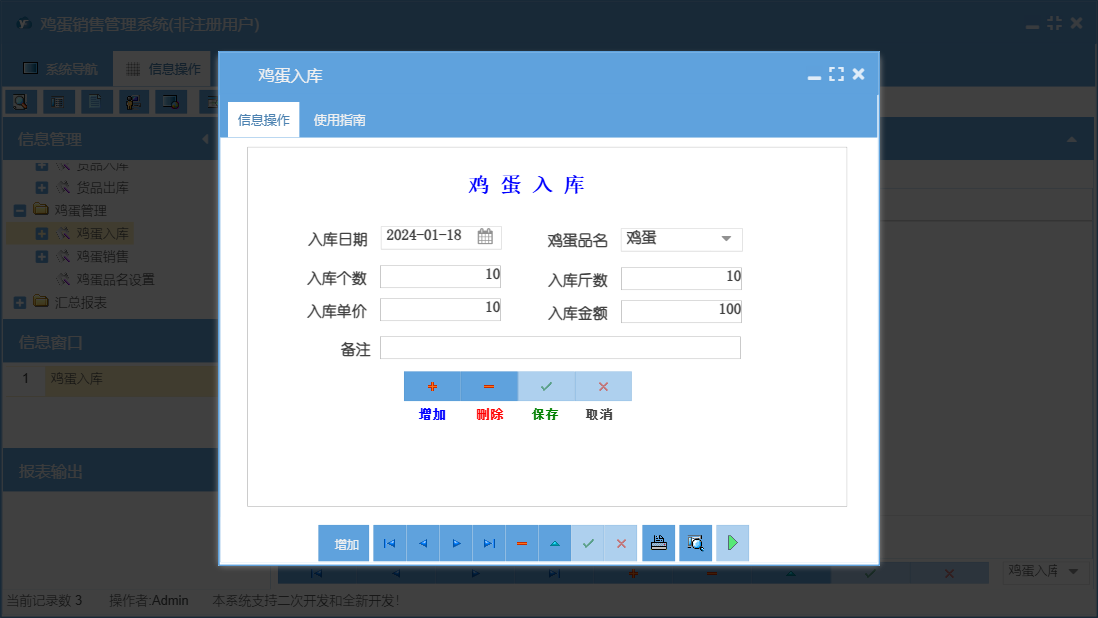The height and width of the screenshot is (618, 1098).
Task: Click the green 保存 checkmark icon
Action: point(545,386)
